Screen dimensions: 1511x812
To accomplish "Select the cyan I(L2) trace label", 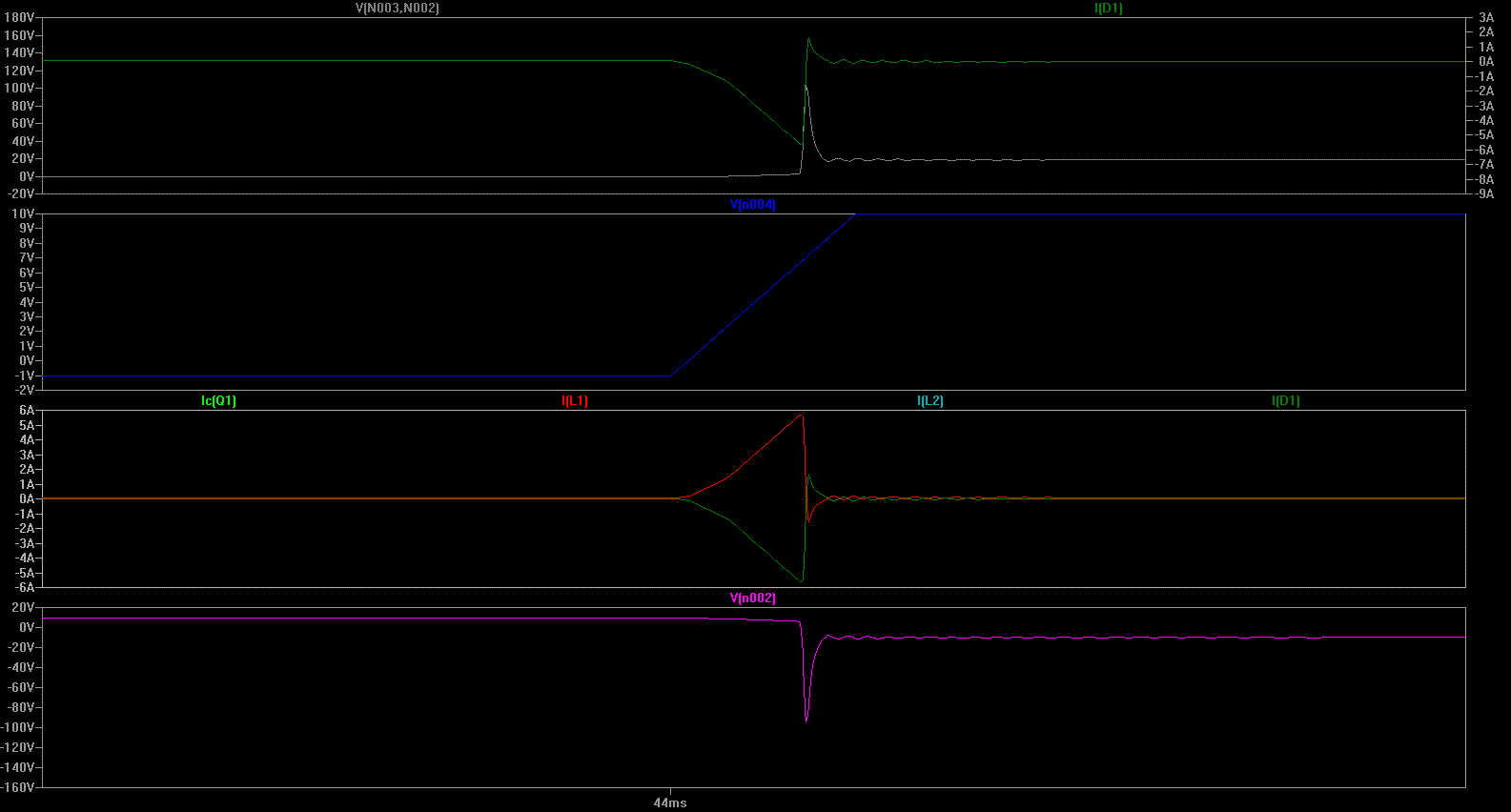I will click(930, 400).
